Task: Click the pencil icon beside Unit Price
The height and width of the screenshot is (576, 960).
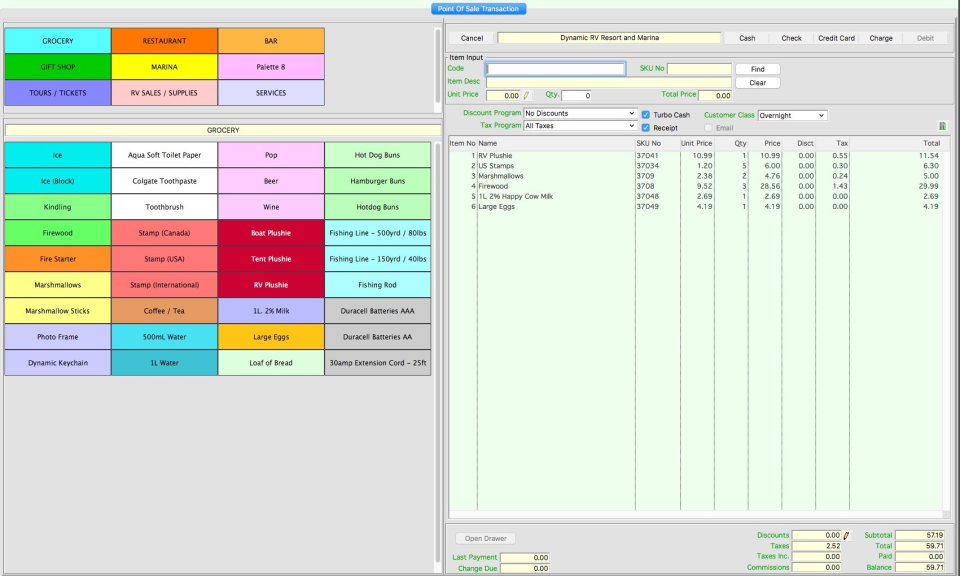Action: tap(527, 96)
